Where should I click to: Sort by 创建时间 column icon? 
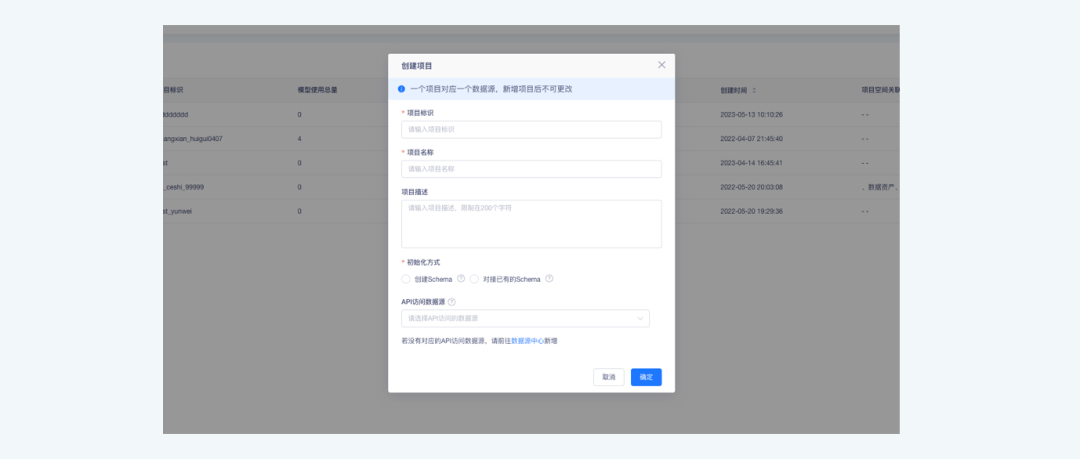click(x=754, y=90)
